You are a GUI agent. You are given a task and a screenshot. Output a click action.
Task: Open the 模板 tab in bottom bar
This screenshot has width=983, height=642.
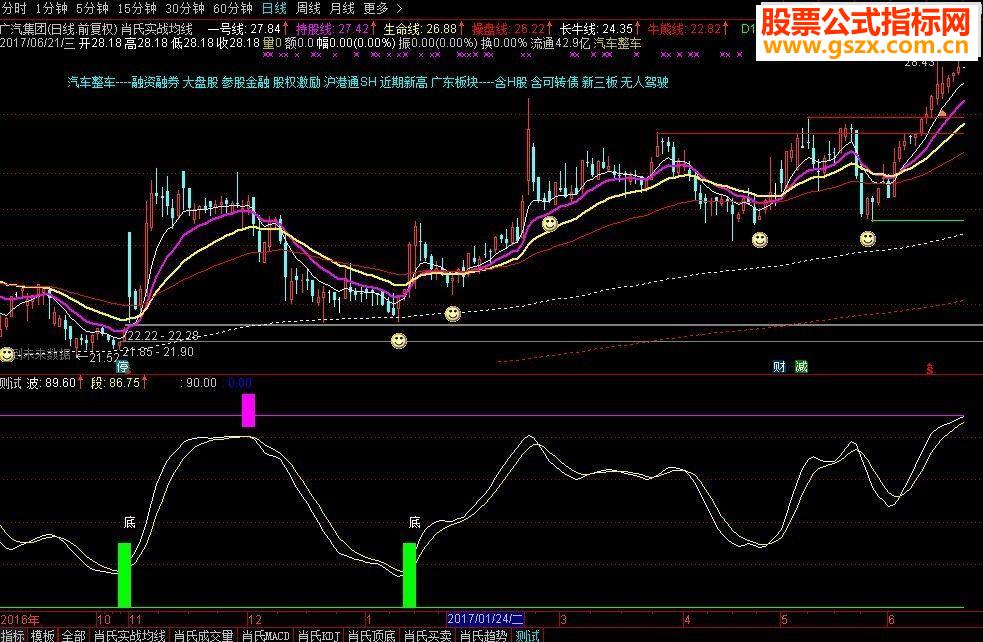[x=43, y=635]
